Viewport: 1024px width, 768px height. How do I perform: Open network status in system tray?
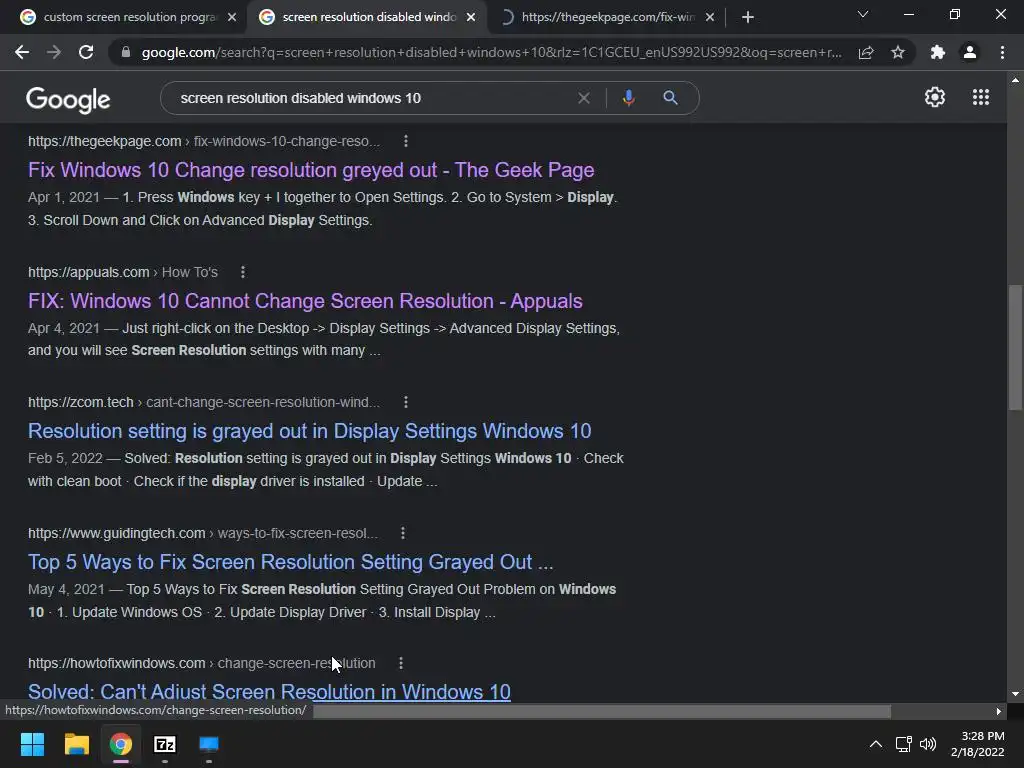[x=904, y=744]
